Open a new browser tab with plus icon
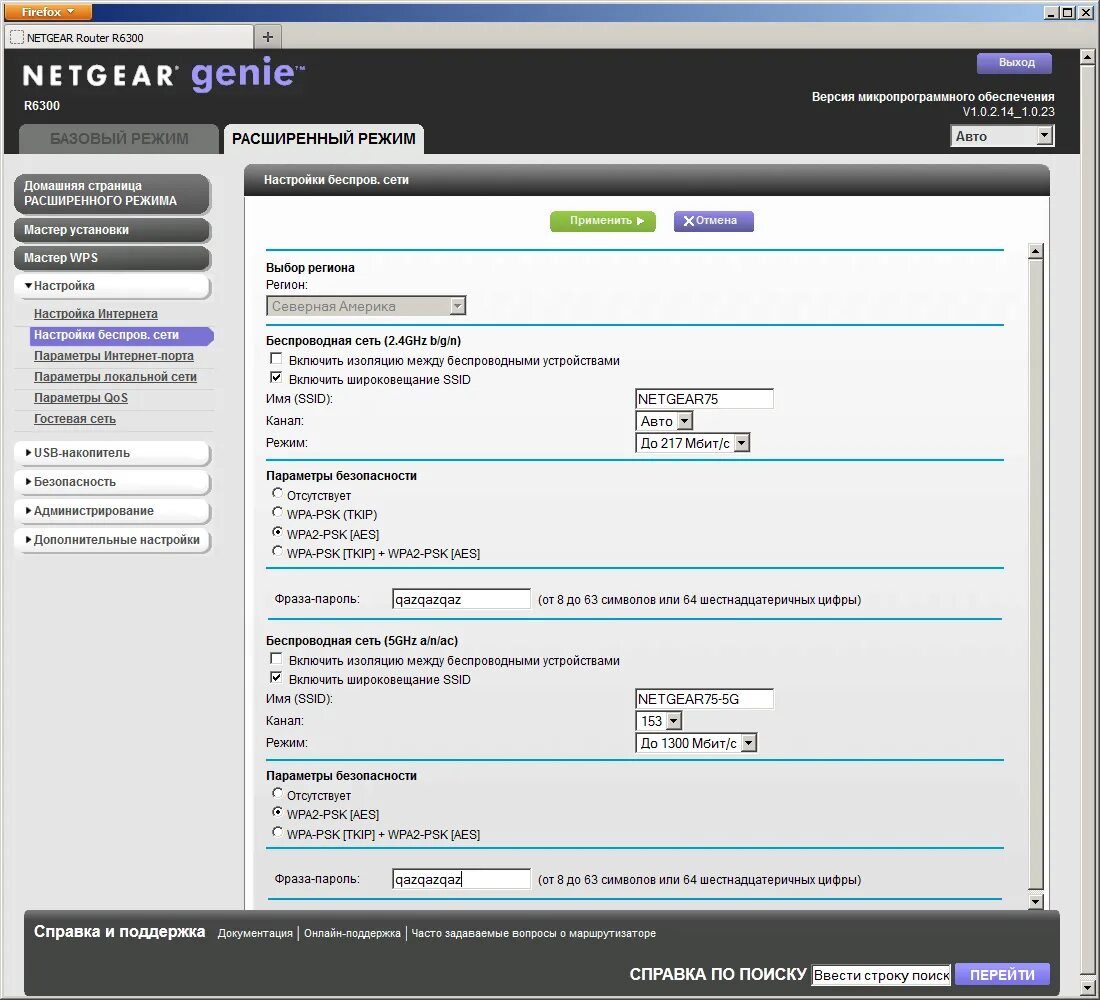Image resolution: width=1100 pixels, height=1000 pixels. (267, 36)
